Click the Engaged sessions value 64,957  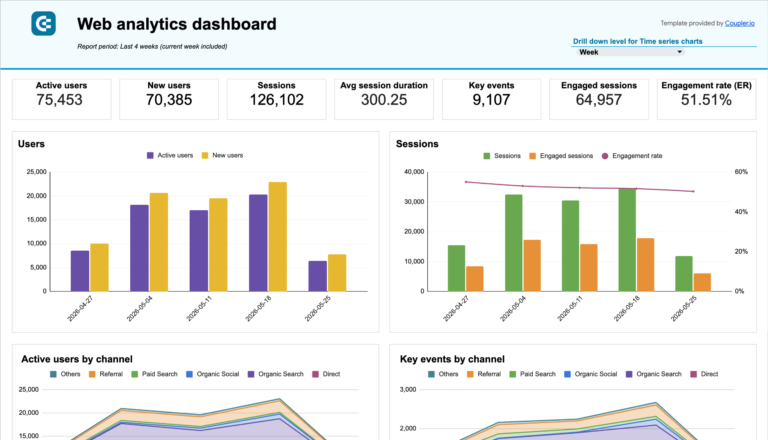[599, 100]
